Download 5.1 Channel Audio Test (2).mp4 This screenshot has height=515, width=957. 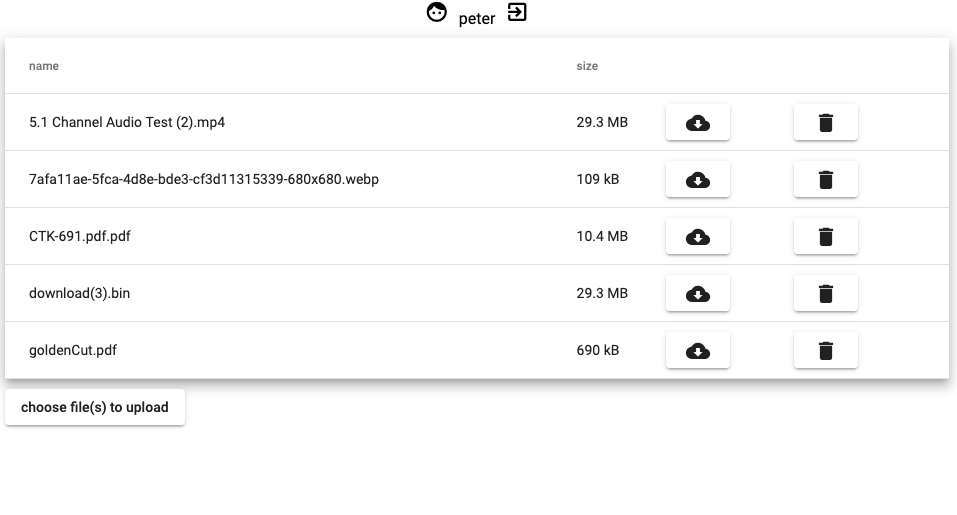[x=697, y=123]
